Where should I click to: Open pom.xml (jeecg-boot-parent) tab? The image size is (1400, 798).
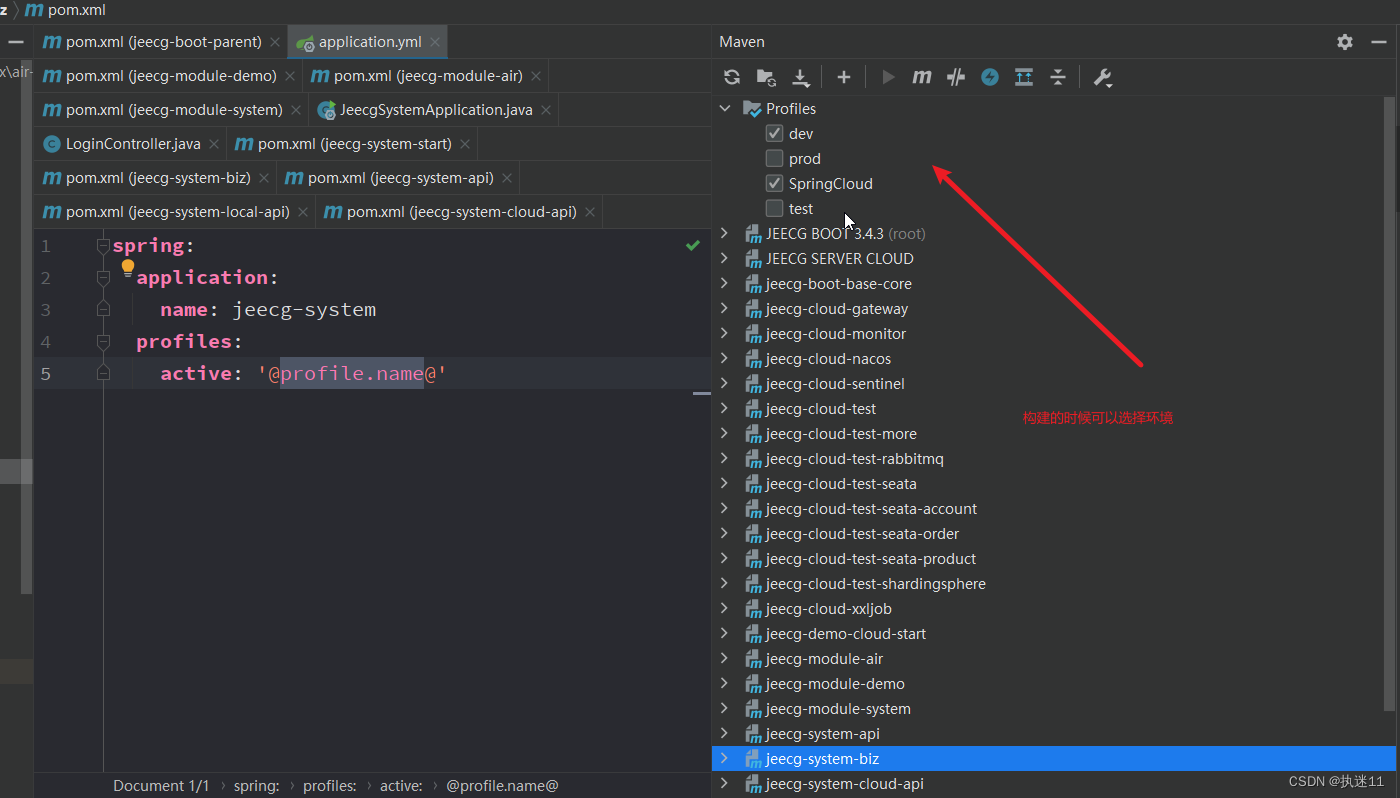click(163, 42)
